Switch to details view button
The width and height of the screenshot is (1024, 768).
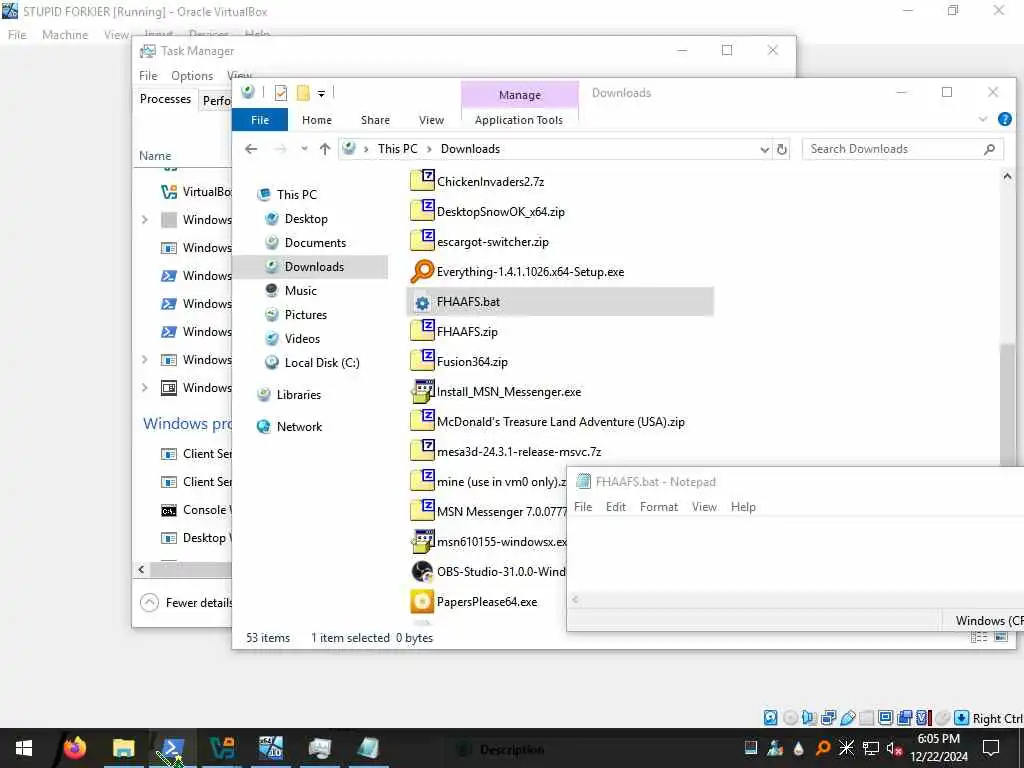coord(979,637)
